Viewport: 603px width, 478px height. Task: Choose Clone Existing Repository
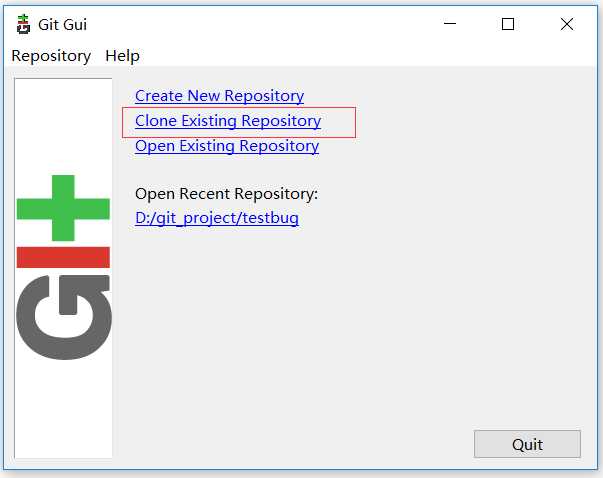228,121
